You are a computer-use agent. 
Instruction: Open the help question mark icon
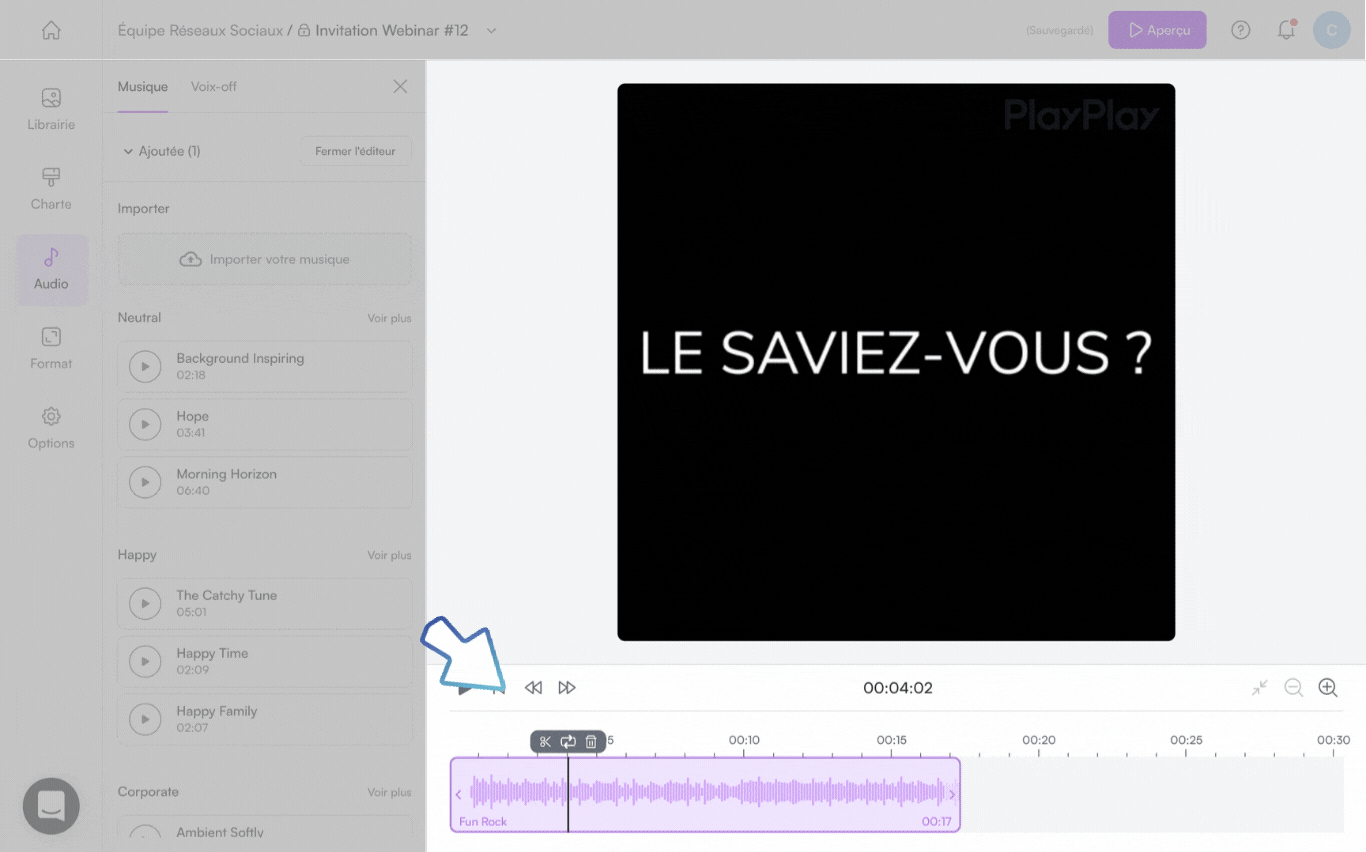1240,30
